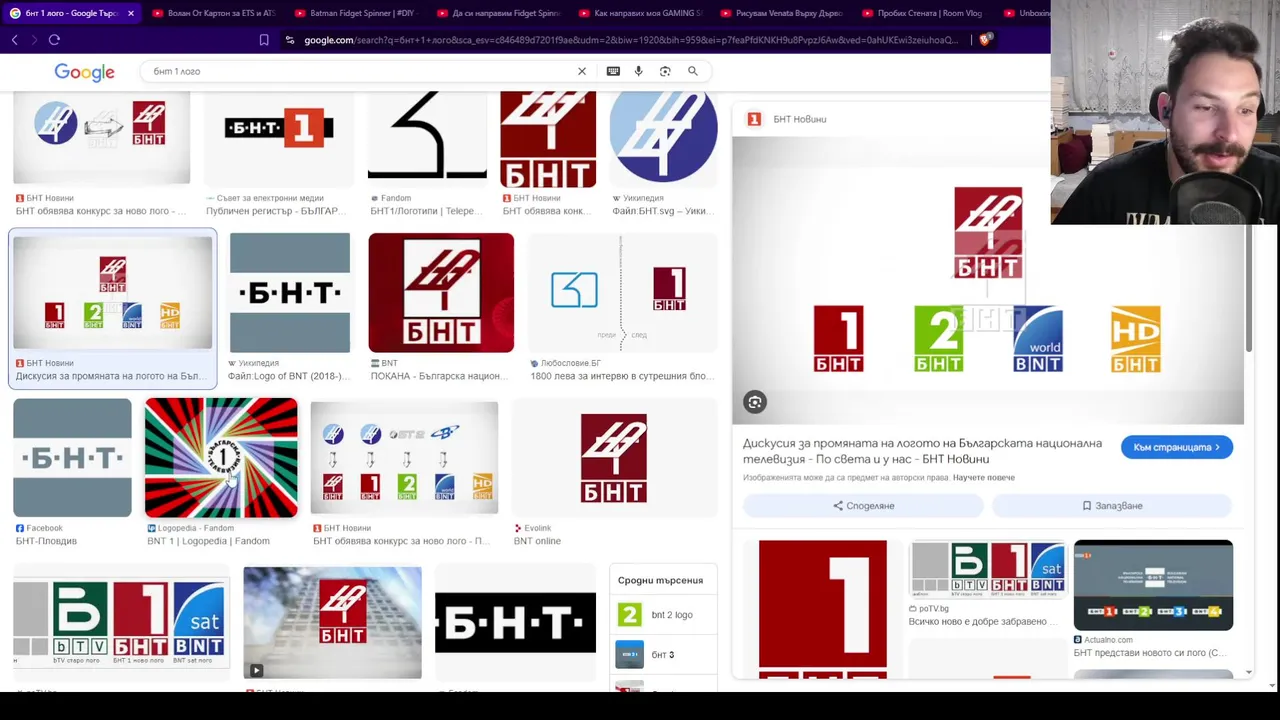Open the Публичен регистър БНТ 1 thumbnail

click(x=278, y=138)
